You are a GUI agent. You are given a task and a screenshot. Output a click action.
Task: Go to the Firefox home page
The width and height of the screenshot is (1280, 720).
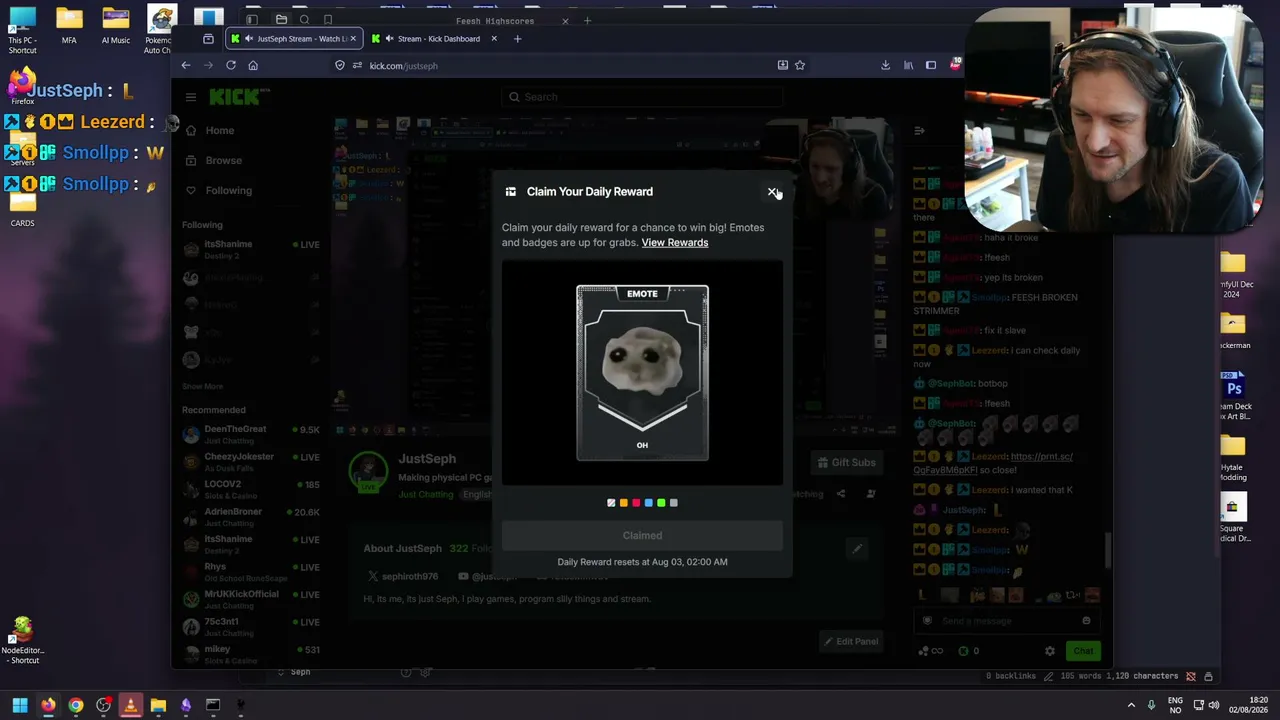pyautogui.click(x=253, y=65)
